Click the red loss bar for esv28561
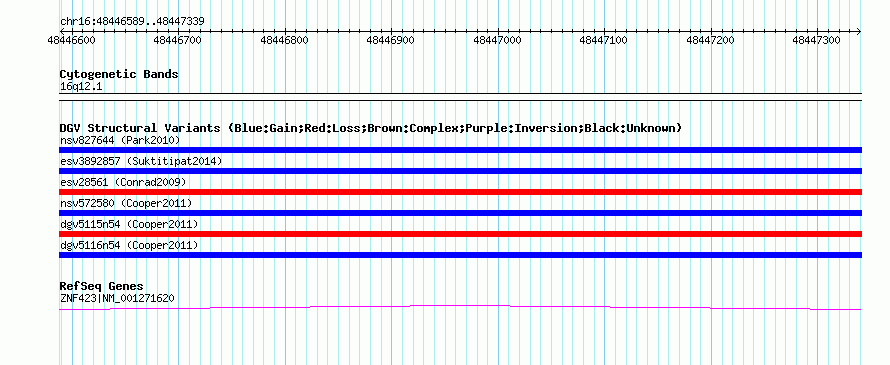 pos(460,192)
